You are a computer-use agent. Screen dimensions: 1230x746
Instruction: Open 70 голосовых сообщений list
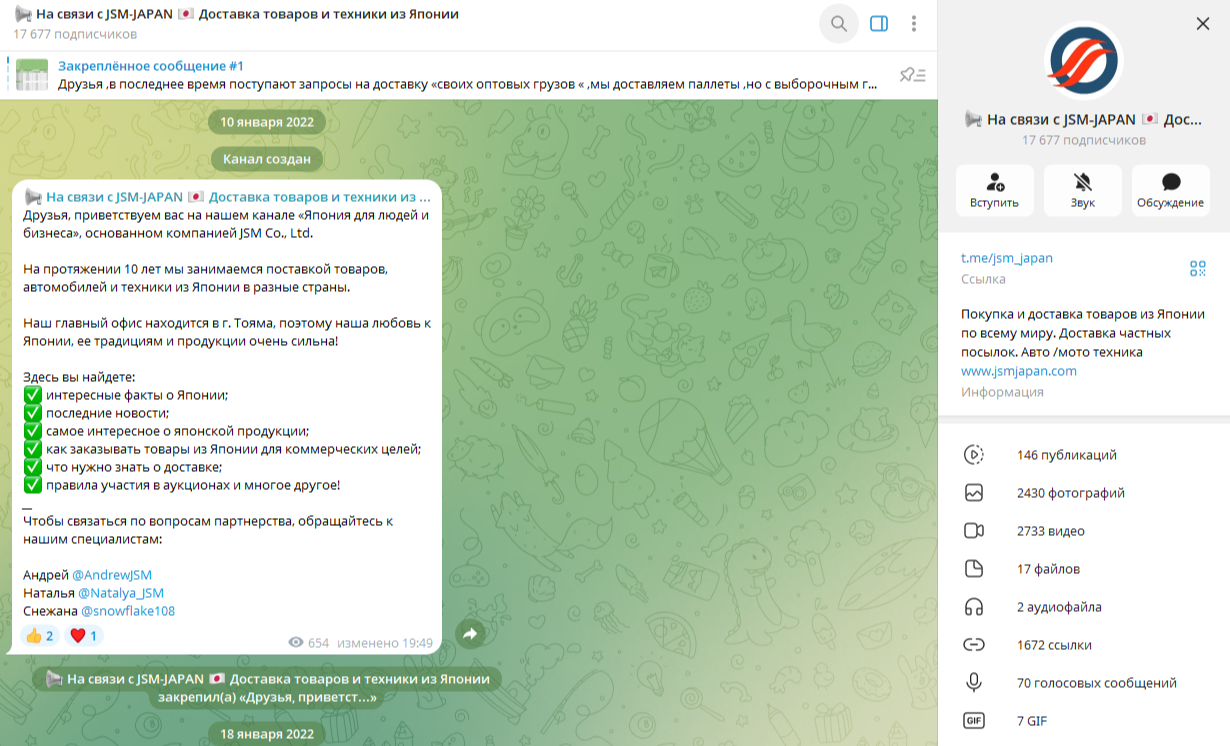pos(1096,683)
